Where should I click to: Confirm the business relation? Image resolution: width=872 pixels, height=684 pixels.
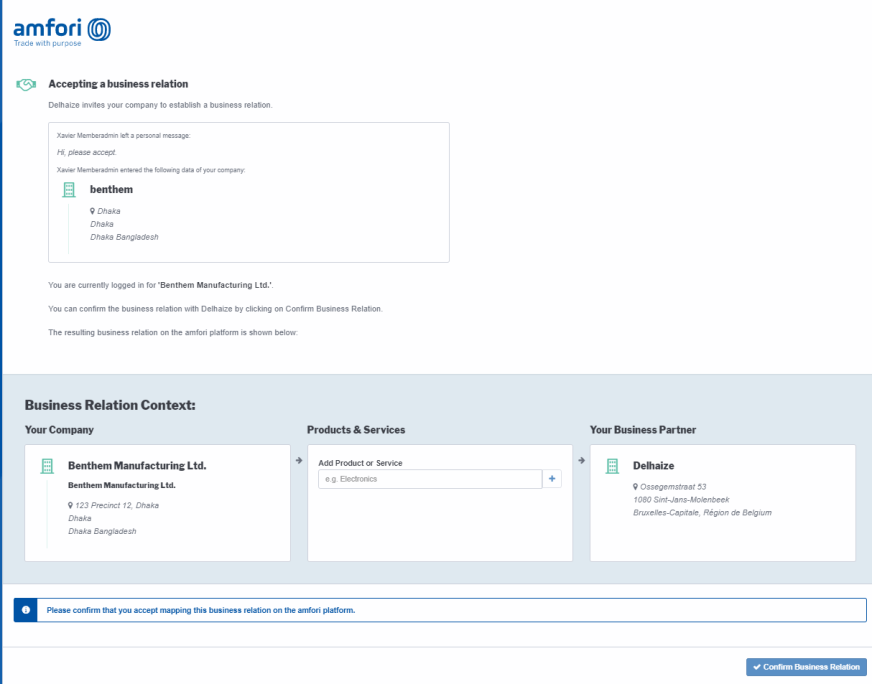[806, 667]
